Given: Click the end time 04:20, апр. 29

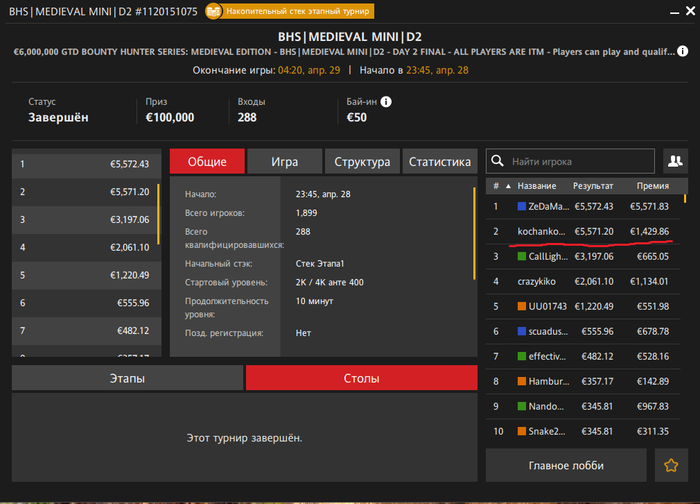Looking at the screenshot, I should (309, 70).
